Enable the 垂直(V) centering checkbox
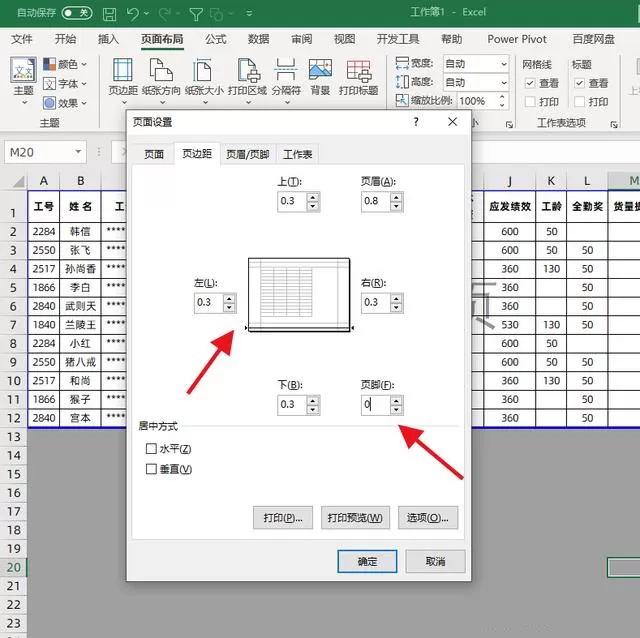The image size is (640, 638). coord(151,469)
